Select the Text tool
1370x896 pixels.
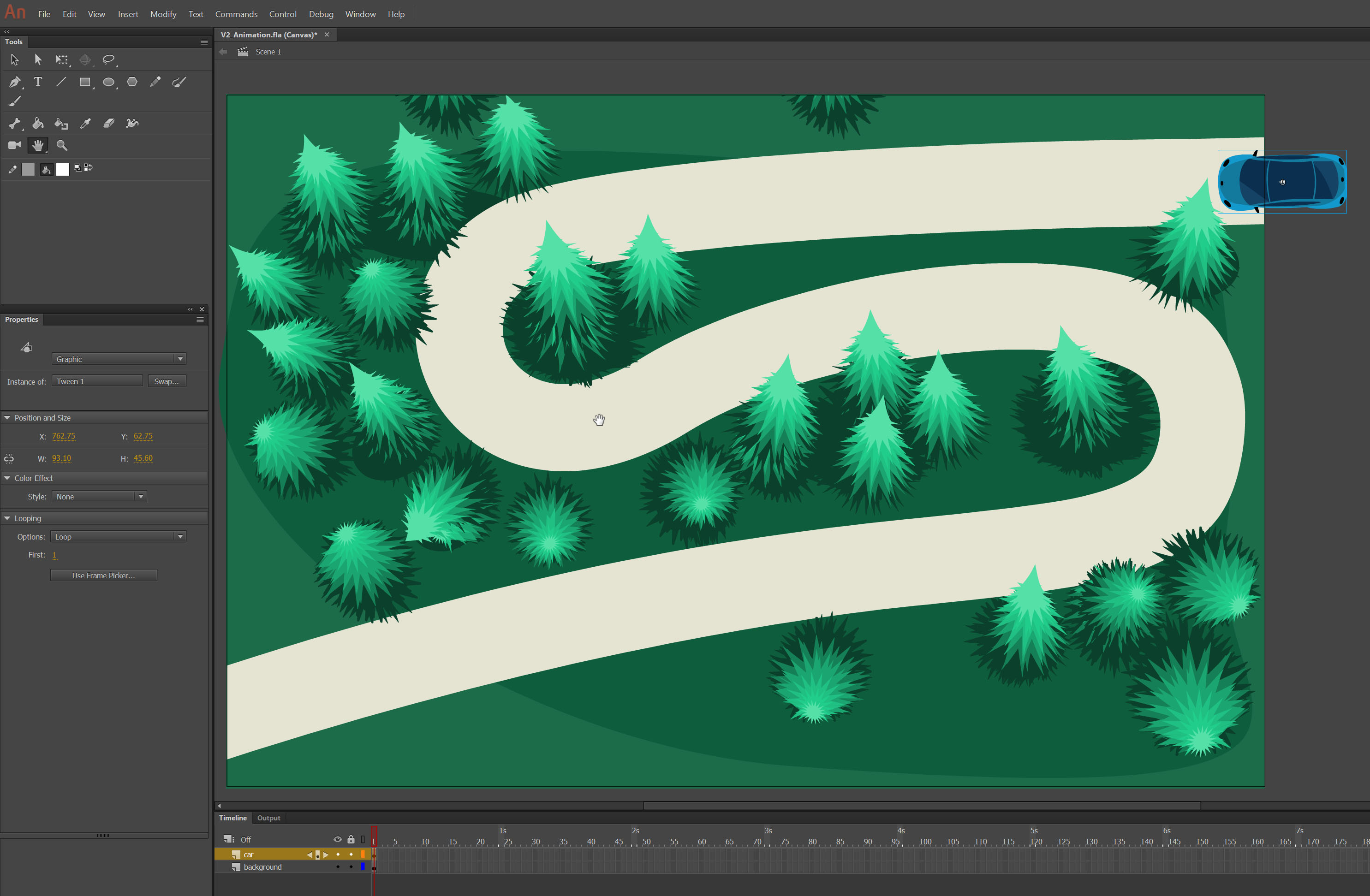[37, 81]
